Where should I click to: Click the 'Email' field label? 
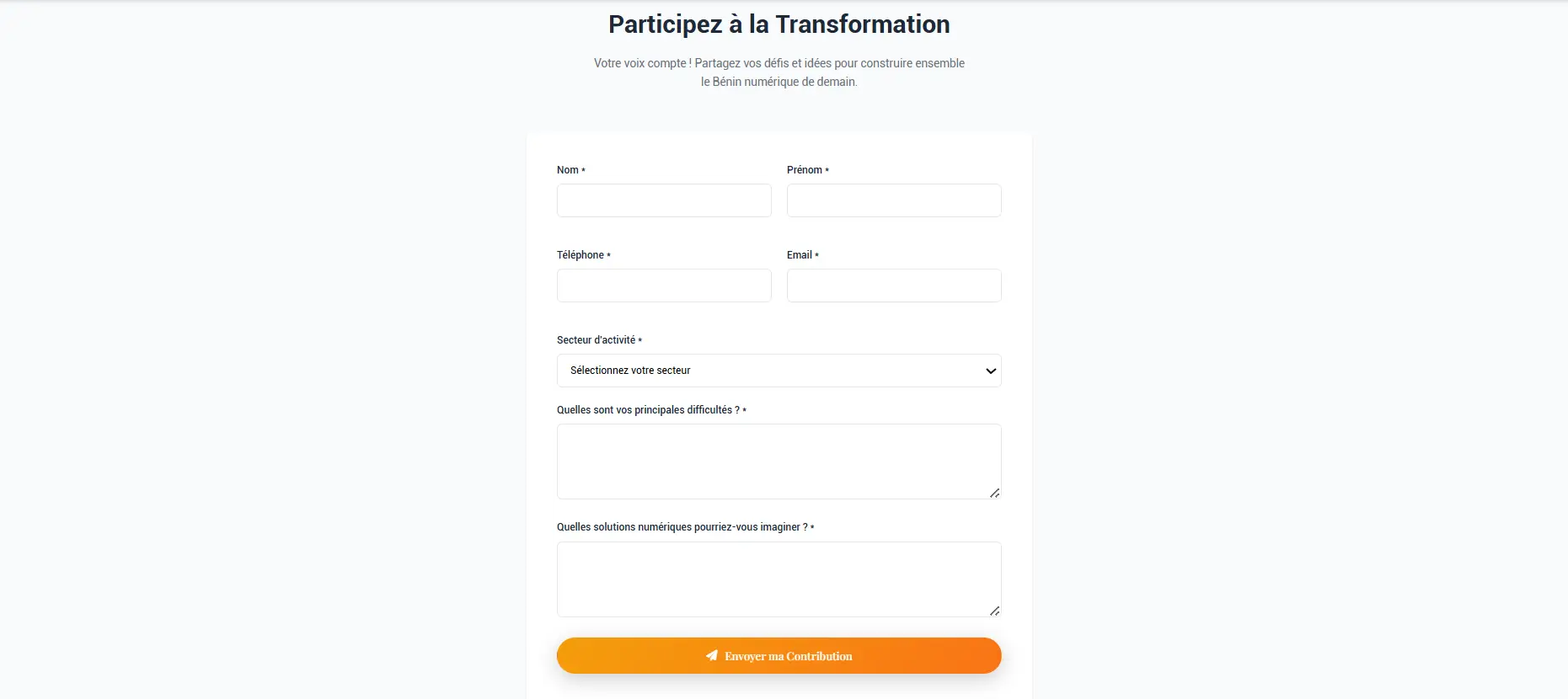click(x=800, y=255)
